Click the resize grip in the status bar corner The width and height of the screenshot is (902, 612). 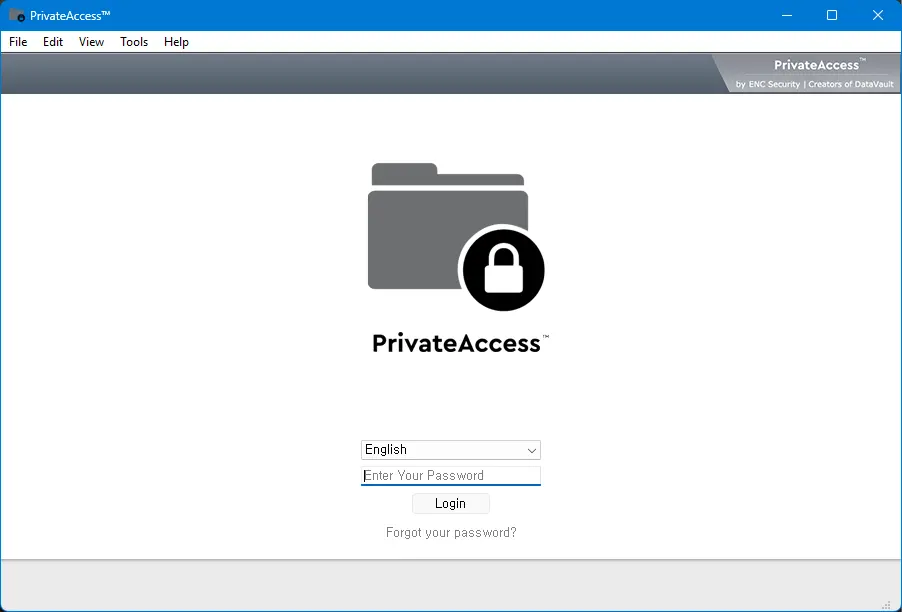886,604
